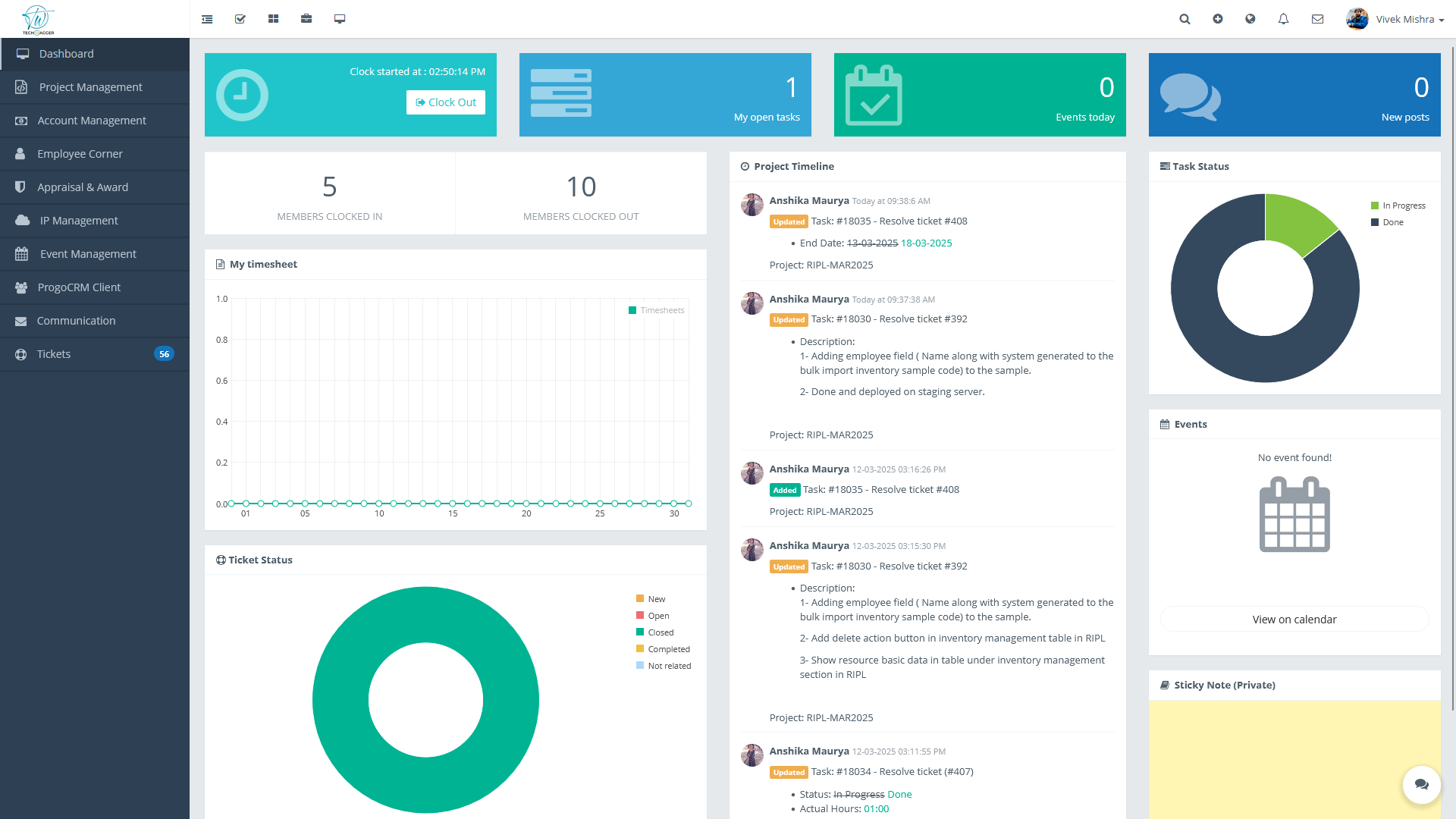Toggle the sidebar menu collapse icon
Viewport: 1456px width, 819px height.
click(207, 19)
